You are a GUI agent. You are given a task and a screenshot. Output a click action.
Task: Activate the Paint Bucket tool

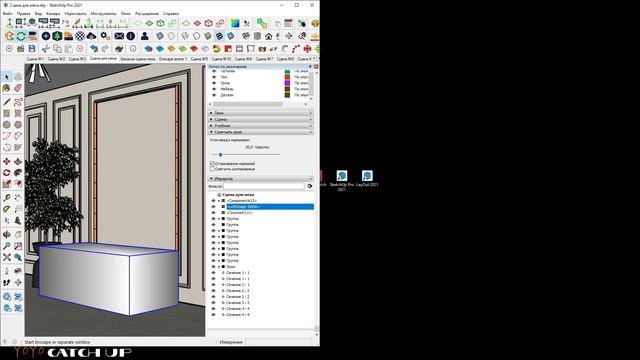pos(7,88)
